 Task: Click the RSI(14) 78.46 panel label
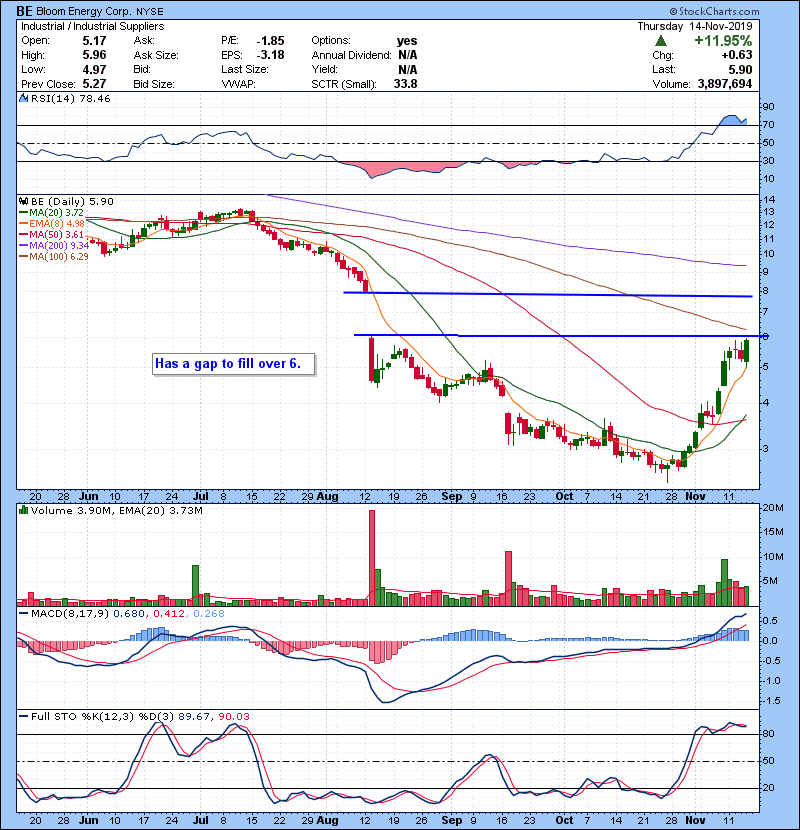coord(70,98)
